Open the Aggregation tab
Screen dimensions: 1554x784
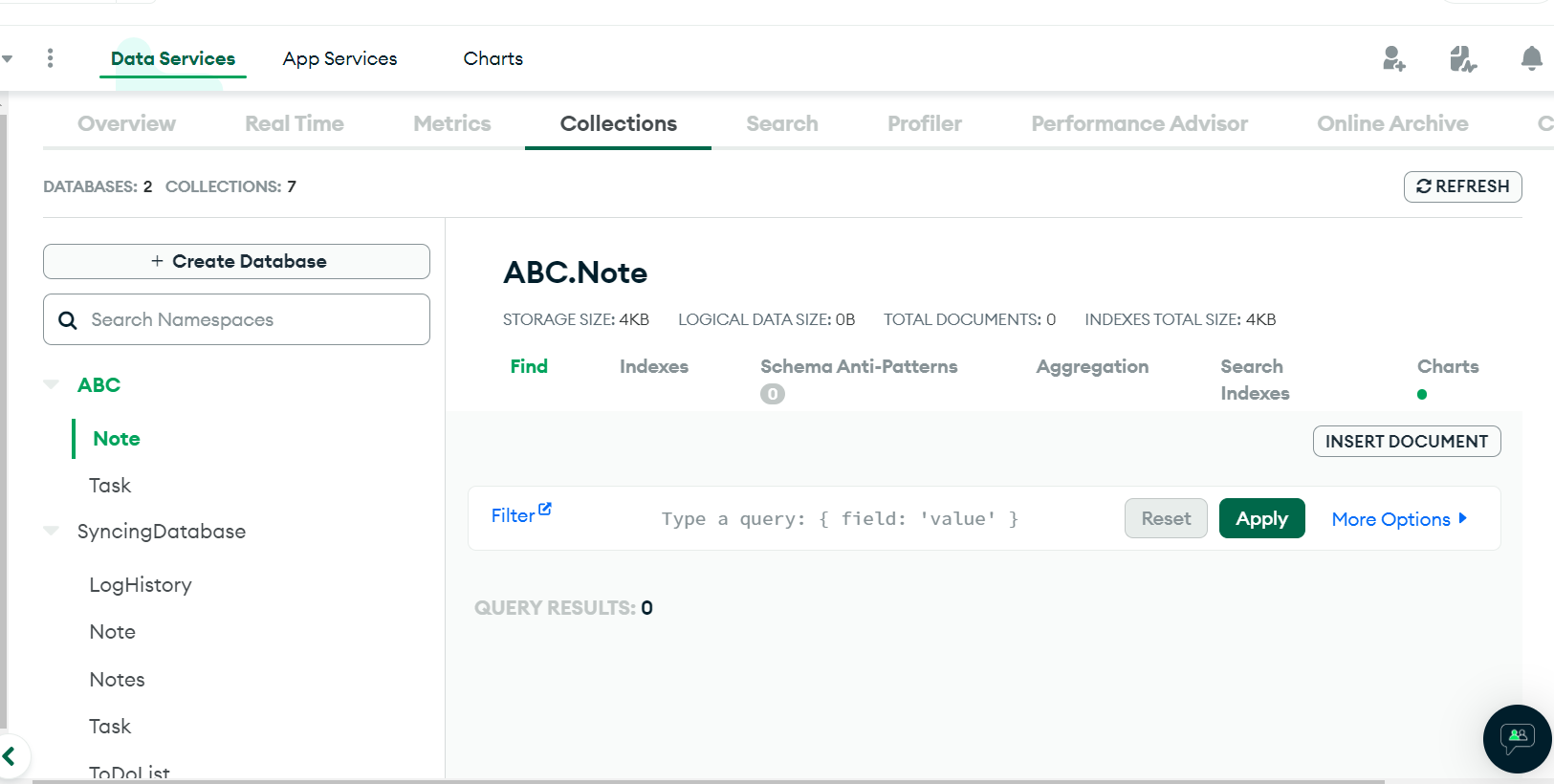pyautogui.click(x=1092, y=366)
